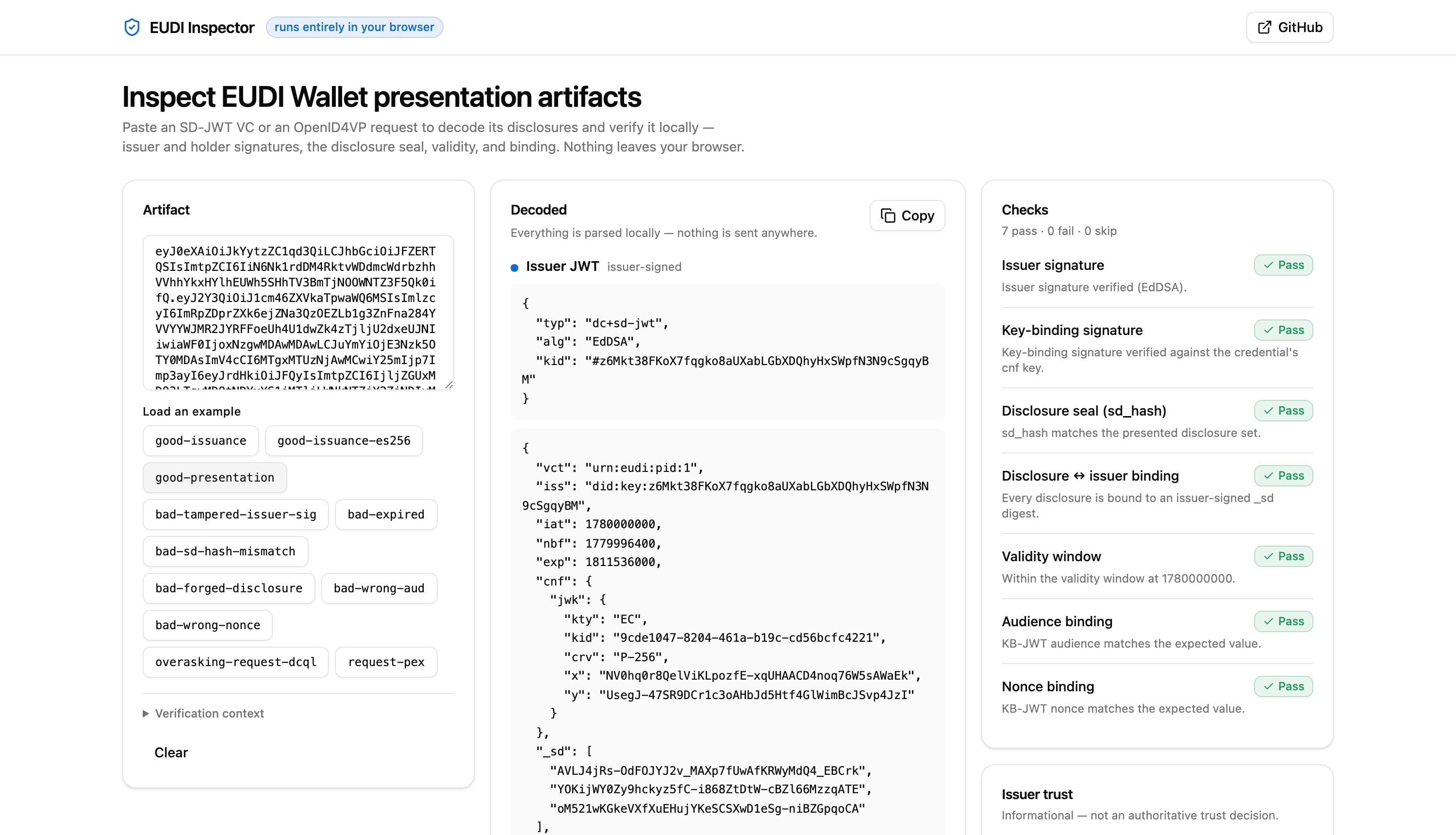The image size is (1456, 835).
Task: Click the '"crv": "P-256"' line
Action: coord(616,657)
